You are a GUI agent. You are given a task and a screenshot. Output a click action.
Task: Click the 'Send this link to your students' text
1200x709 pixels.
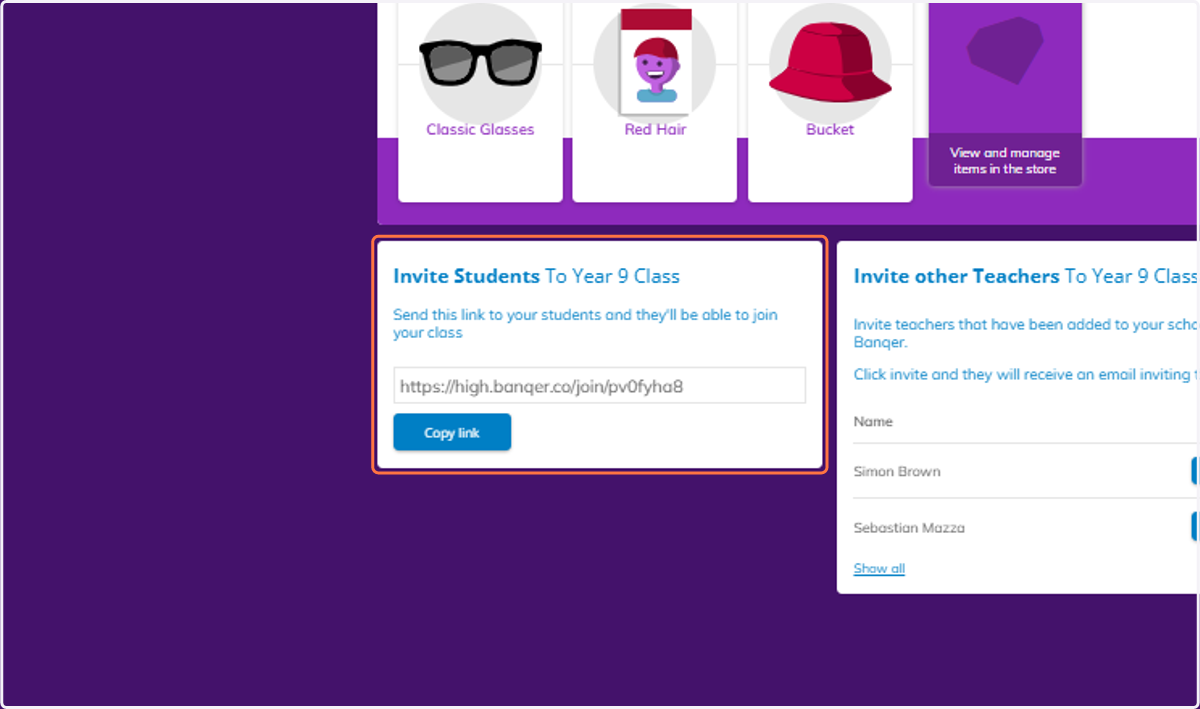pos(585,323)
